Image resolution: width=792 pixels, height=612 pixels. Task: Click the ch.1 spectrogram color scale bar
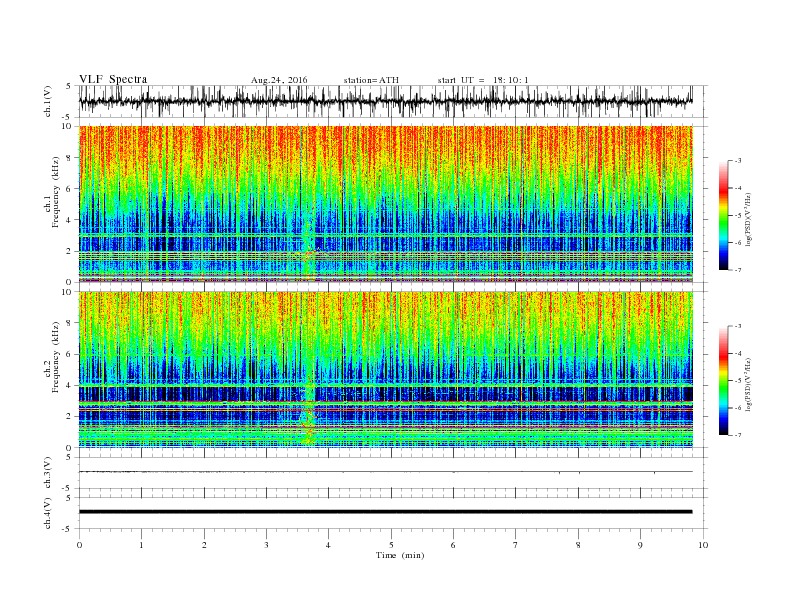pos(723,215)
